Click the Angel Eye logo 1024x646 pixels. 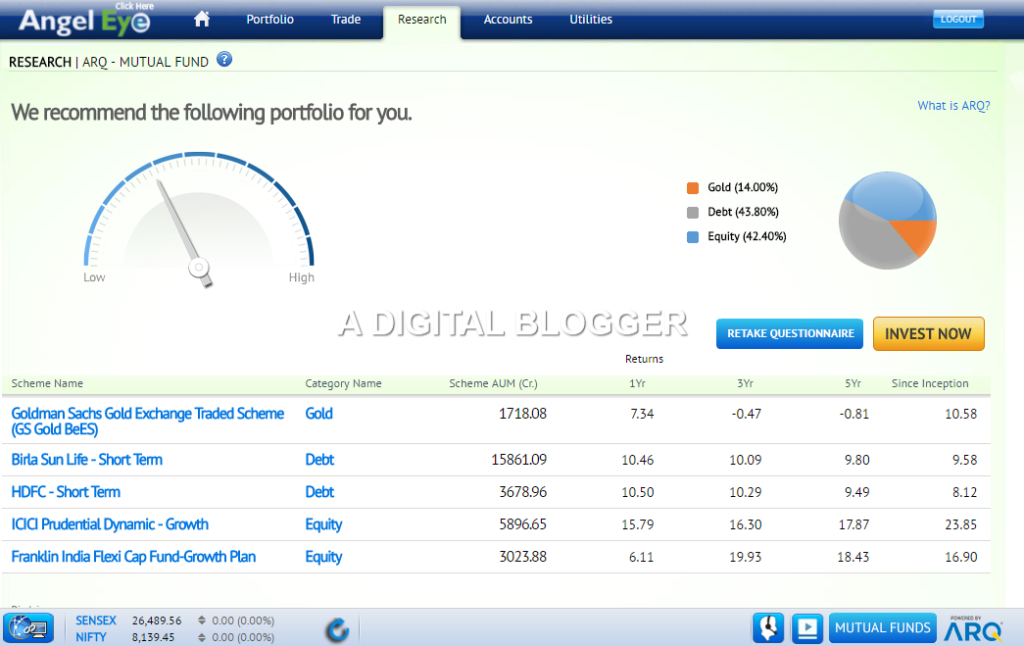(x=84, y=20)
